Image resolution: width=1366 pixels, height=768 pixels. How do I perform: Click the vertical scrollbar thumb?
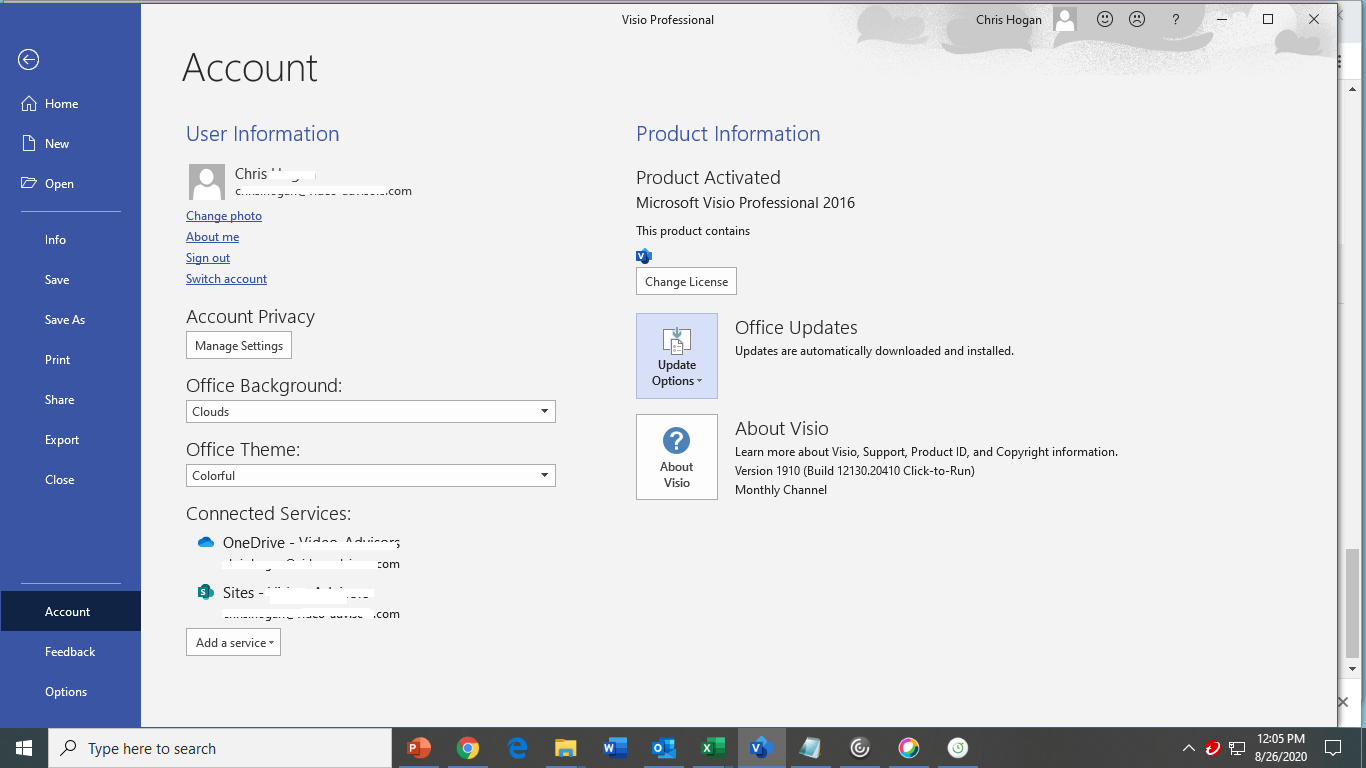1352,602
